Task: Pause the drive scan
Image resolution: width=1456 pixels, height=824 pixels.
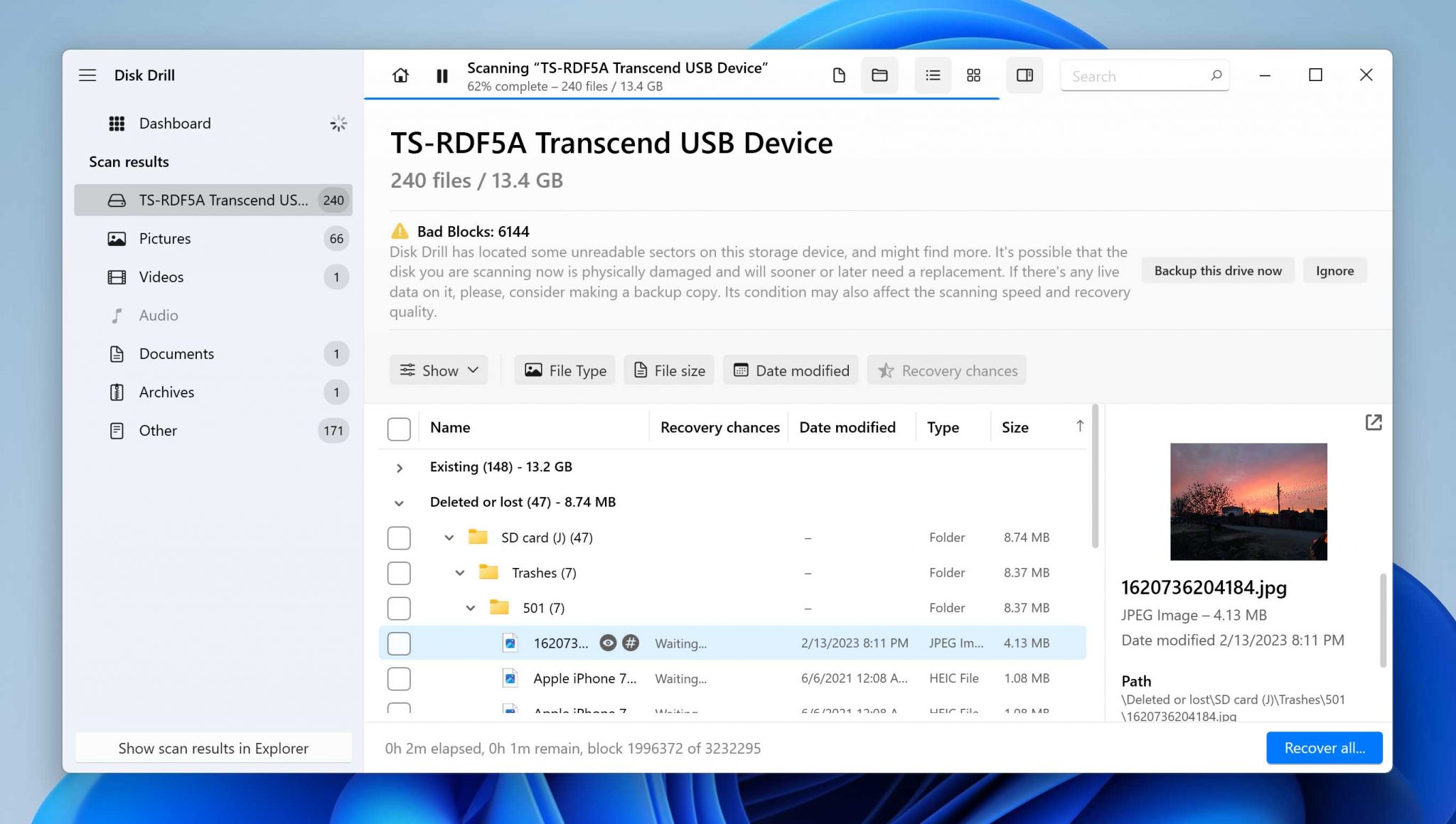Action: [441, 75]
